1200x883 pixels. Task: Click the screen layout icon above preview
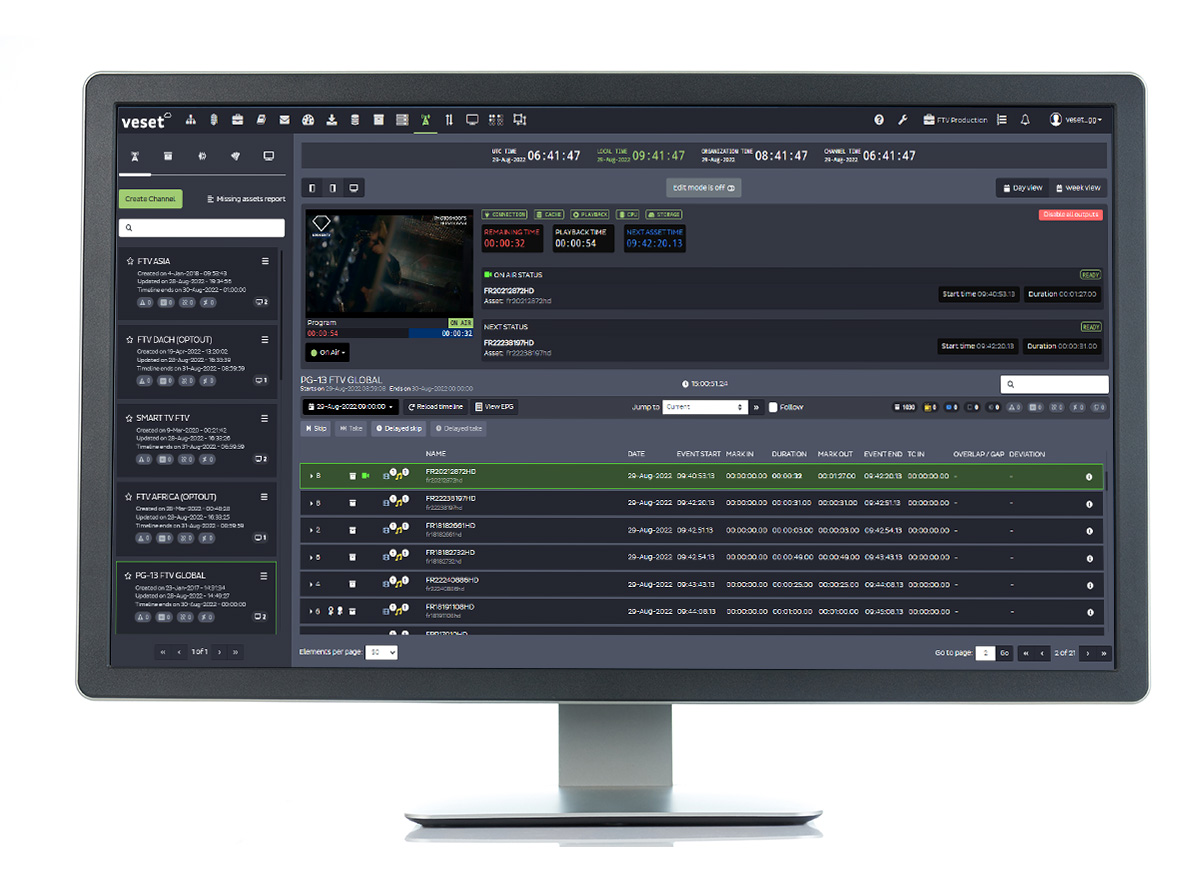pyautogui.click(x=352, y=188)
